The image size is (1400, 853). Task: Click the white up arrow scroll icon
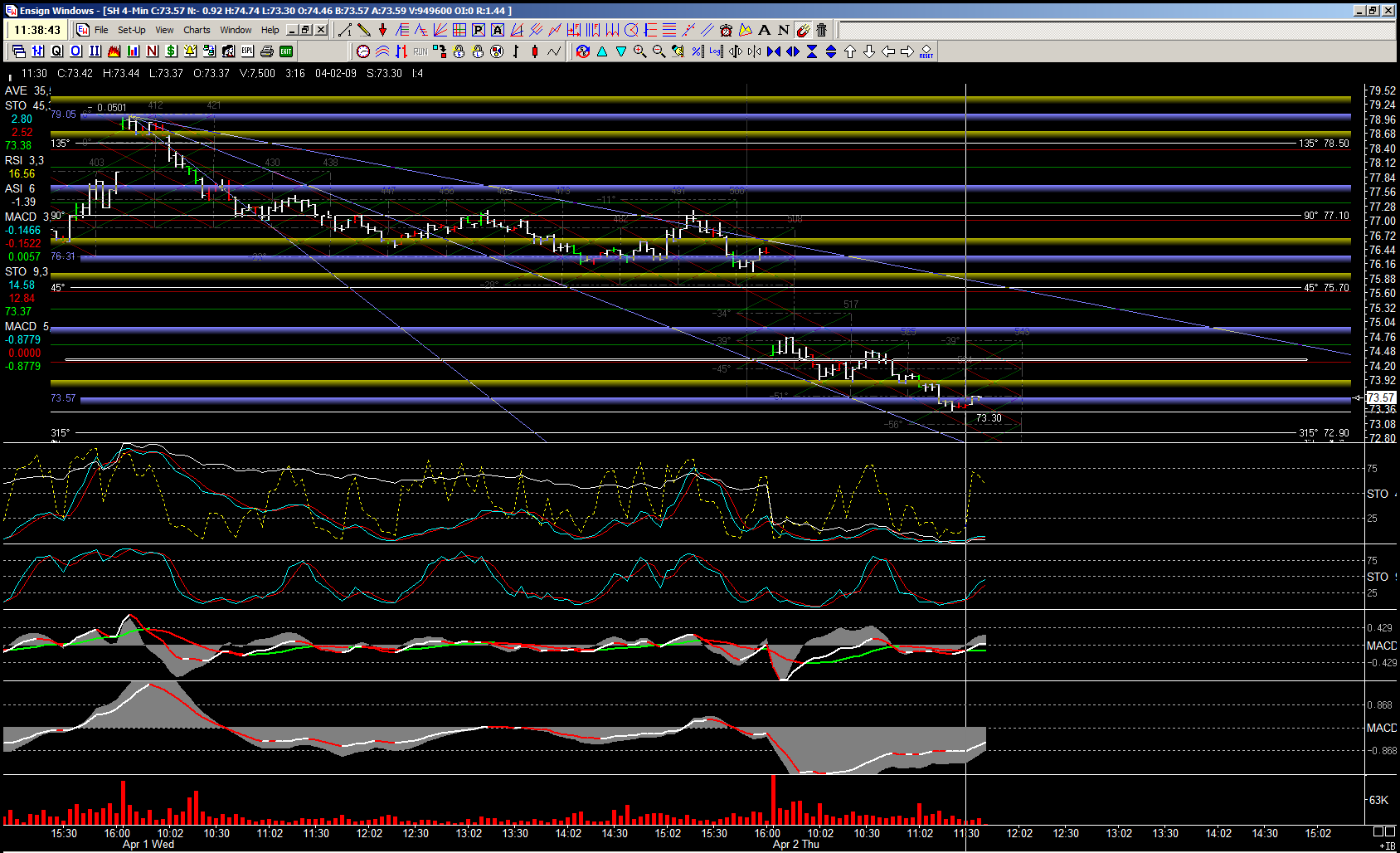[850, 51]
